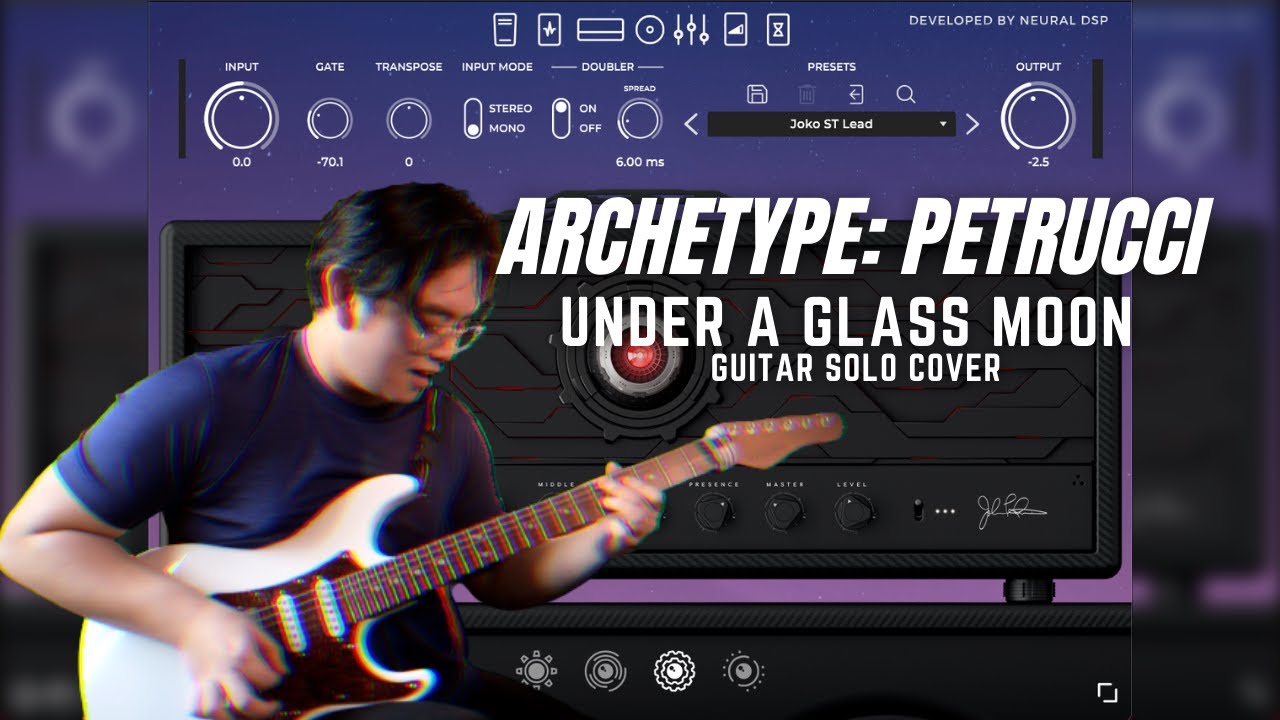Click the Output knob
This screenshot has height=720, width=1280.
coord(1038,117)
